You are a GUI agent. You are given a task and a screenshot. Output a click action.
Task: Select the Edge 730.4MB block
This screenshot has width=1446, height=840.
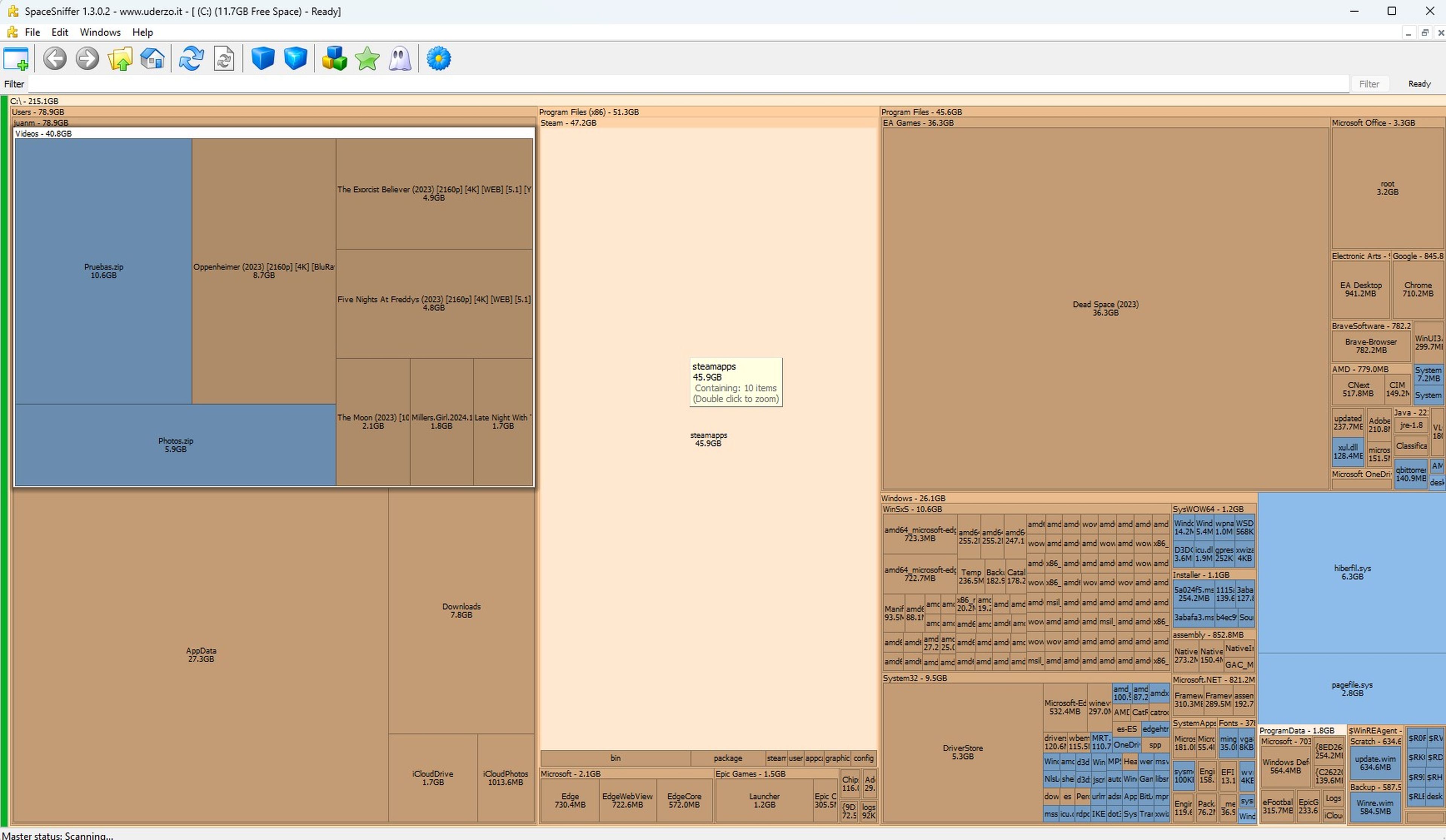click(x=570, y=800)
